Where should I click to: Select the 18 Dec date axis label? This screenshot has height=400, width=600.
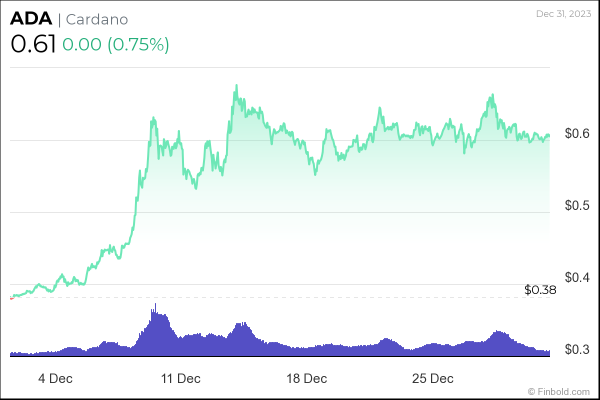coord(307,379)
